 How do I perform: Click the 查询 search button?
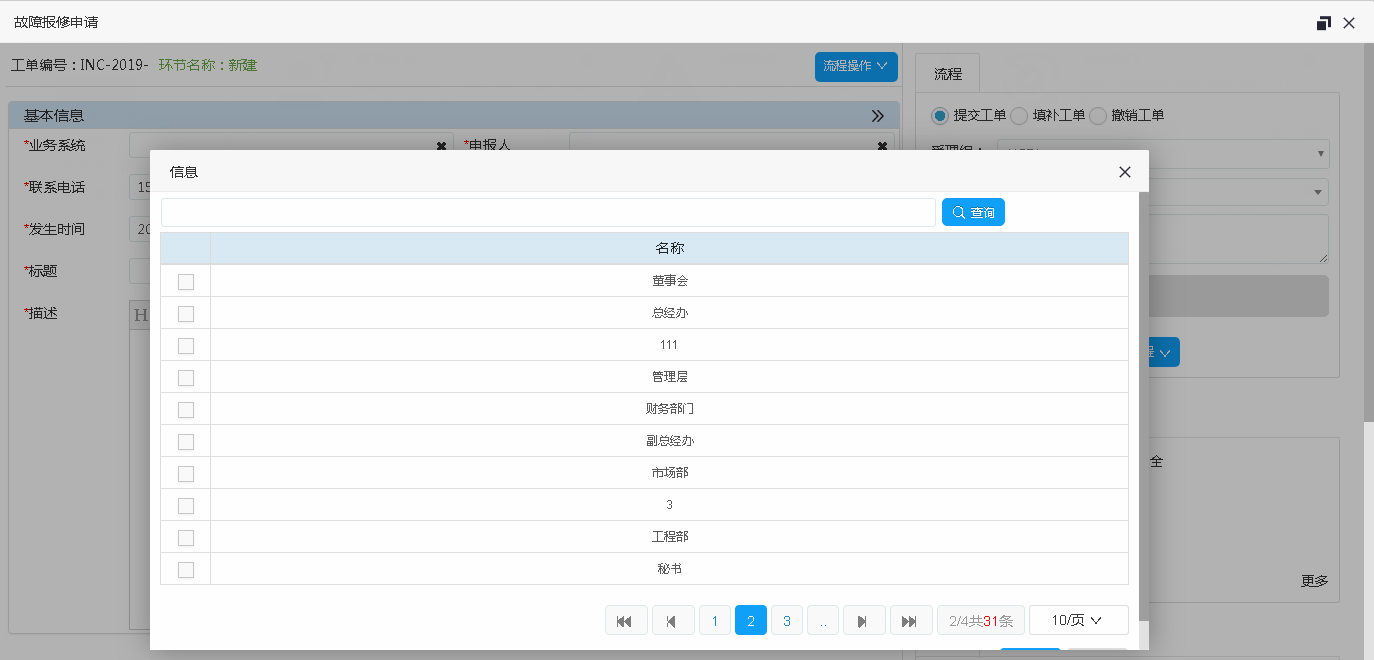click(973, 213)
